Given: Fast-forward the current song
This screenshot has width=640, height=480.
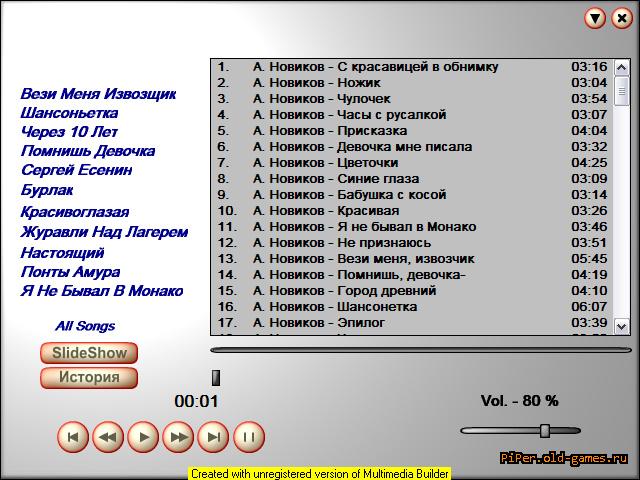Looking at the screenshot, I should point(178,437).
